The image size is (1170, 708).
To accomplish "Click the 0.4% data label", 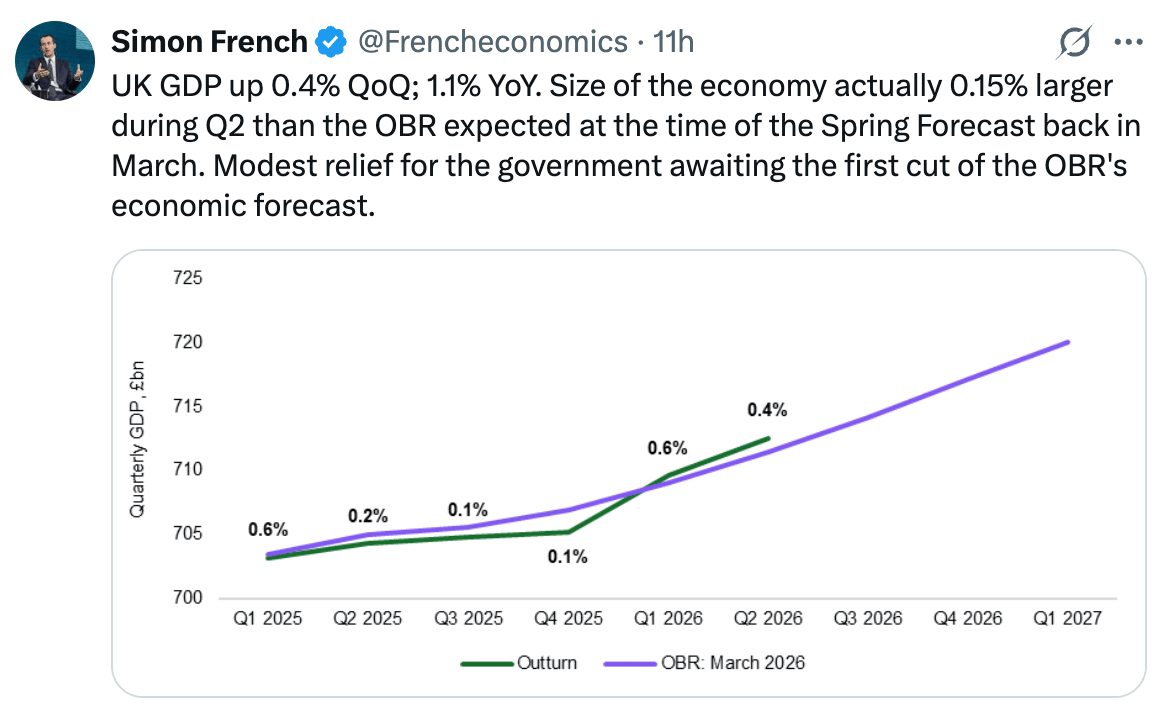I will point(767,410).
